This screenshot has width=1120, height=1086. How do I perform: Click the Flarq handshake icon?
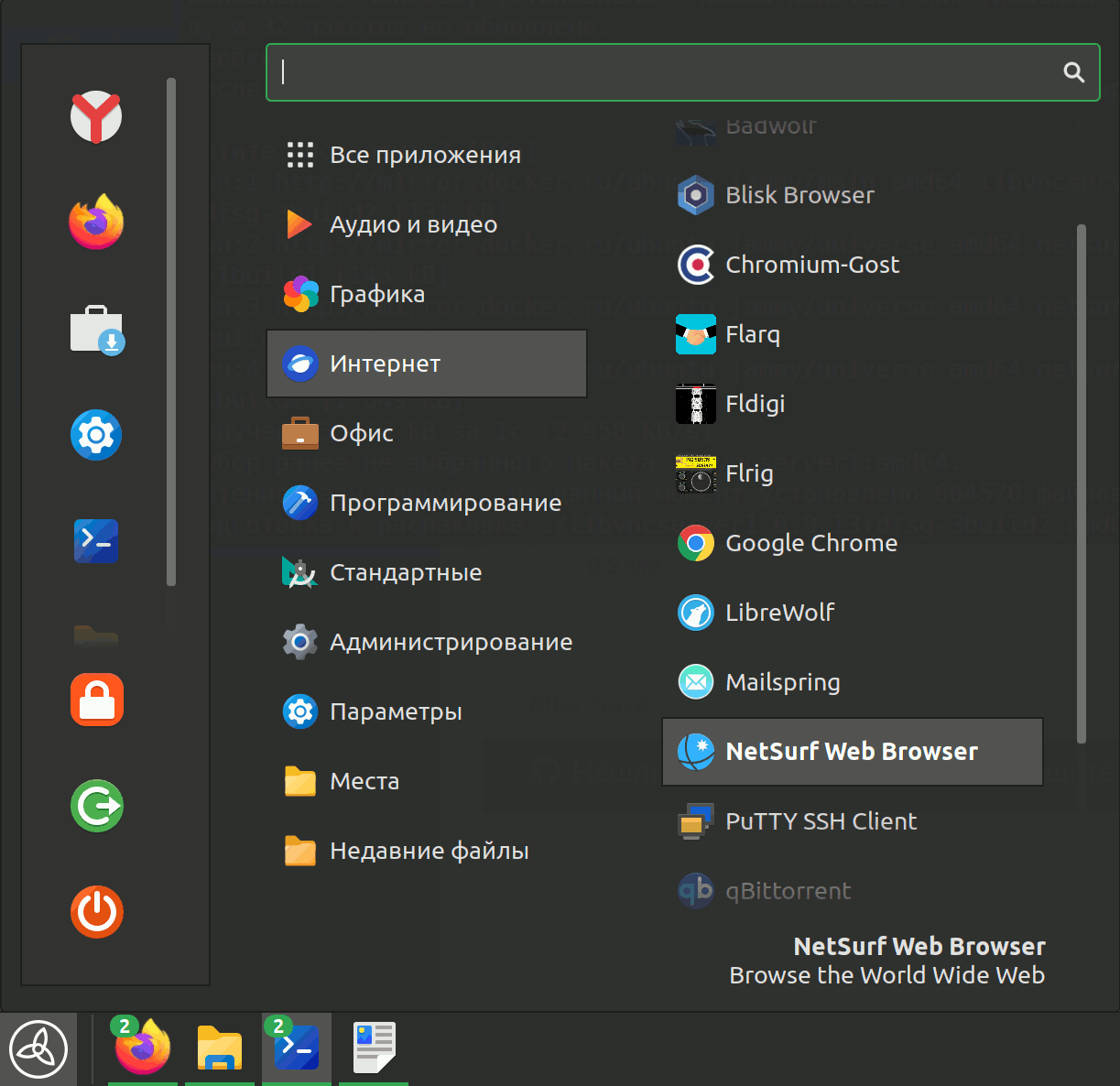696,334
